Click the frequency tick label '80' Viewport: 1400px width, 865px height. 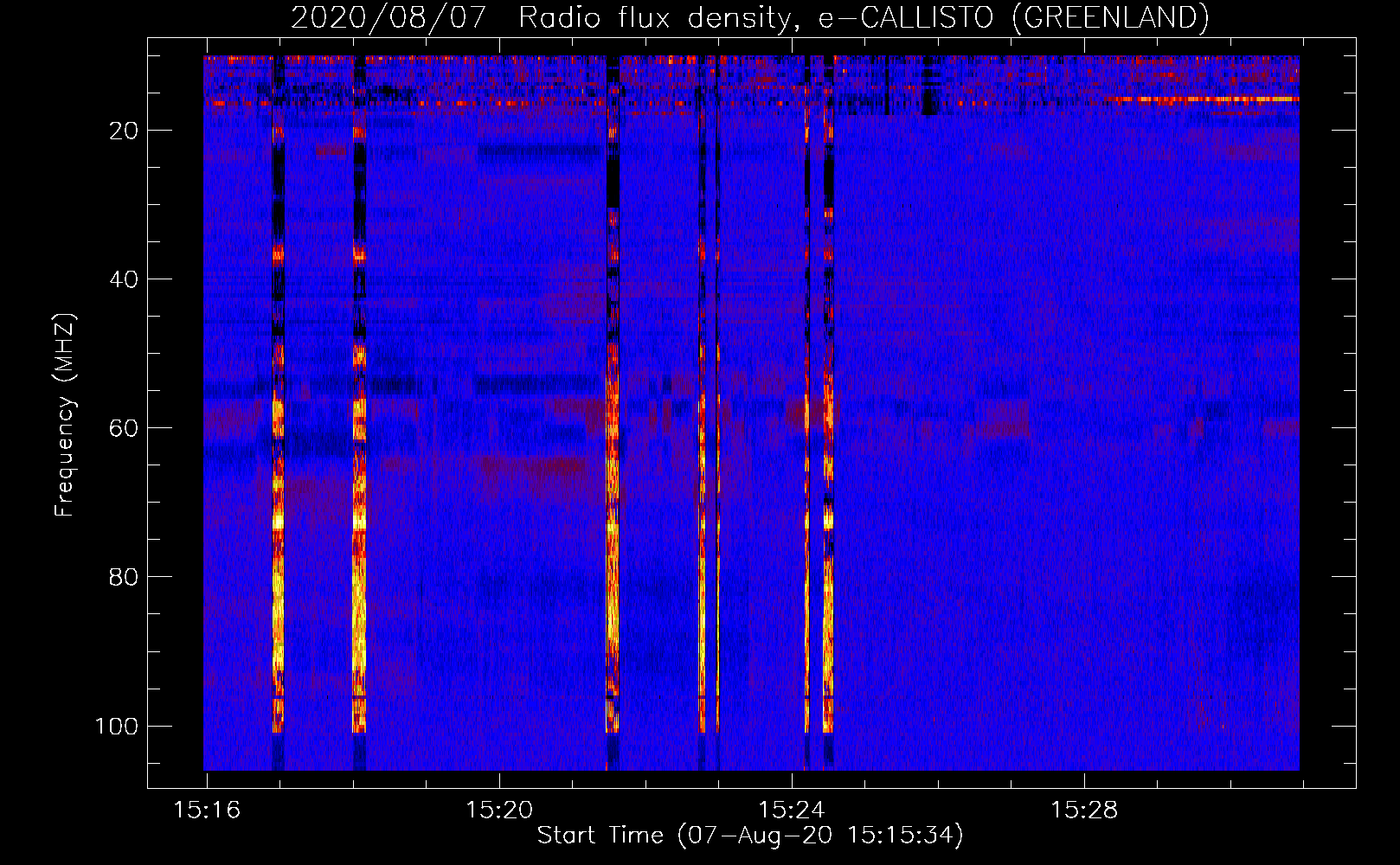124,577
